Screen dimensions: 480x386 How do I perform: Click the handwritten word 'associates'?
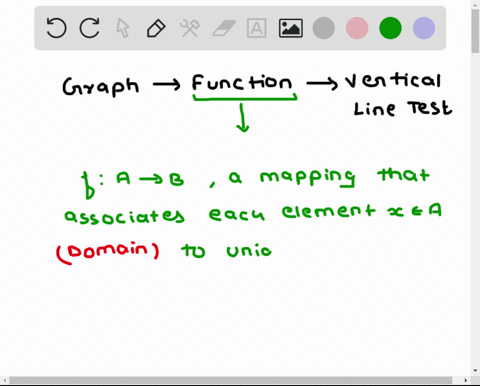coord(124,217)
